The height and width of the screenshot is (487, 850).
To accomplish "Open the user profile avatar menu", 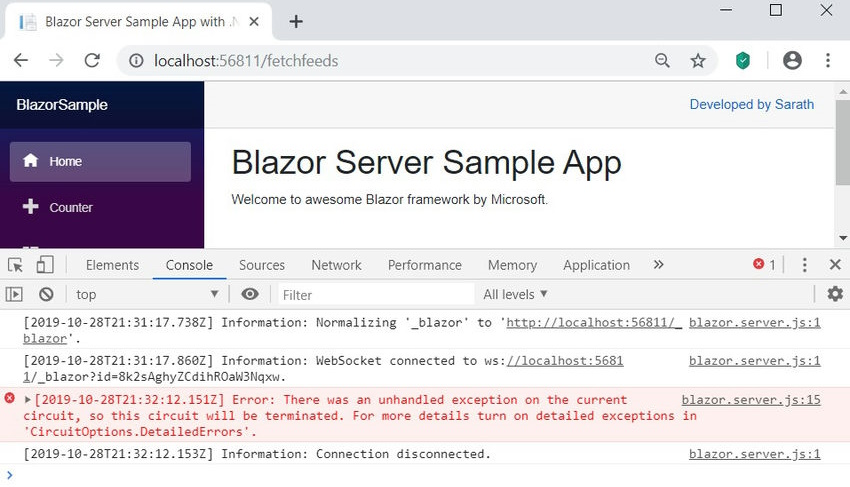I will [x=792, y=60].
